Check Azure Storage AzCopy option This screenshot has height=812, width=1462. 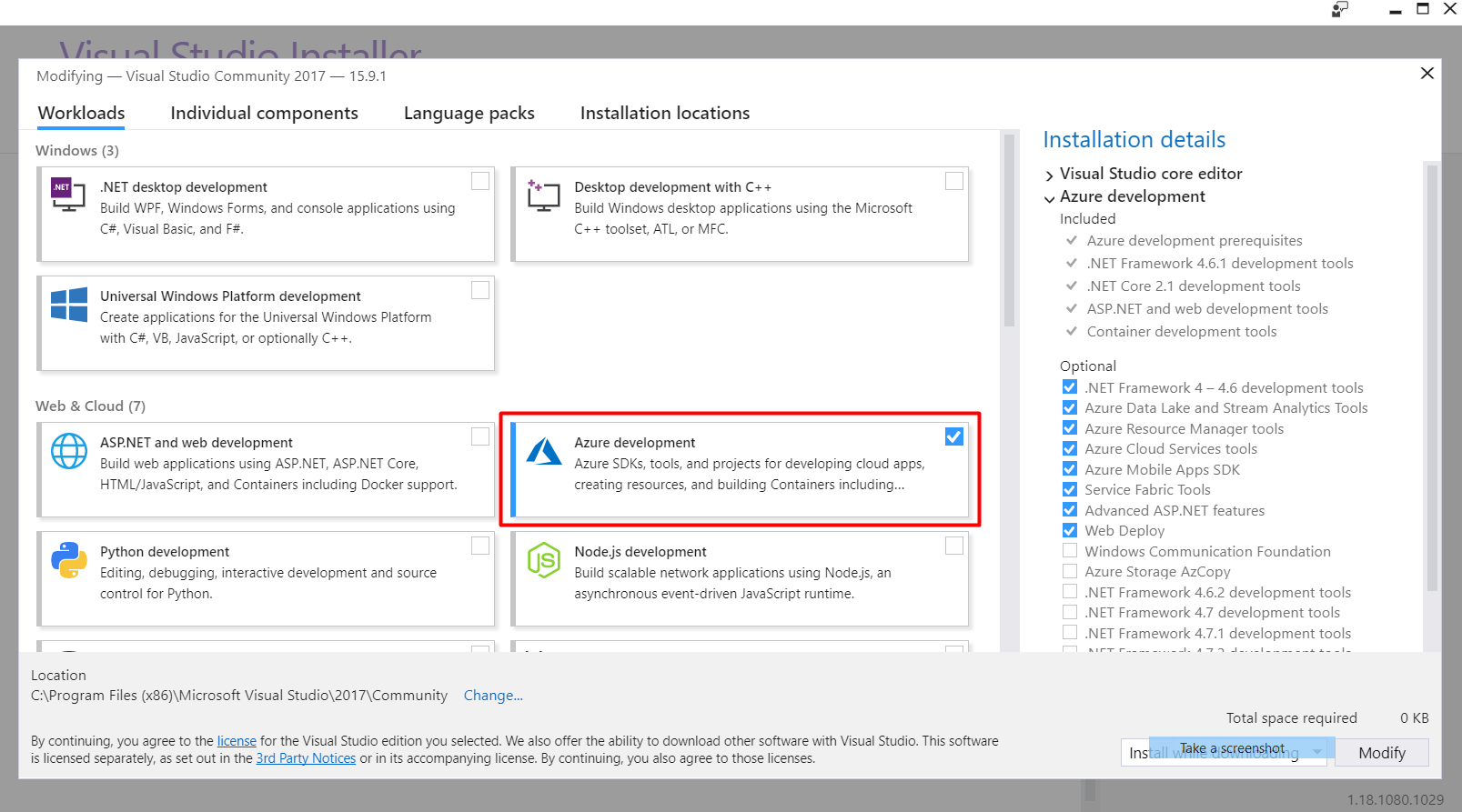click(1070, 571)
